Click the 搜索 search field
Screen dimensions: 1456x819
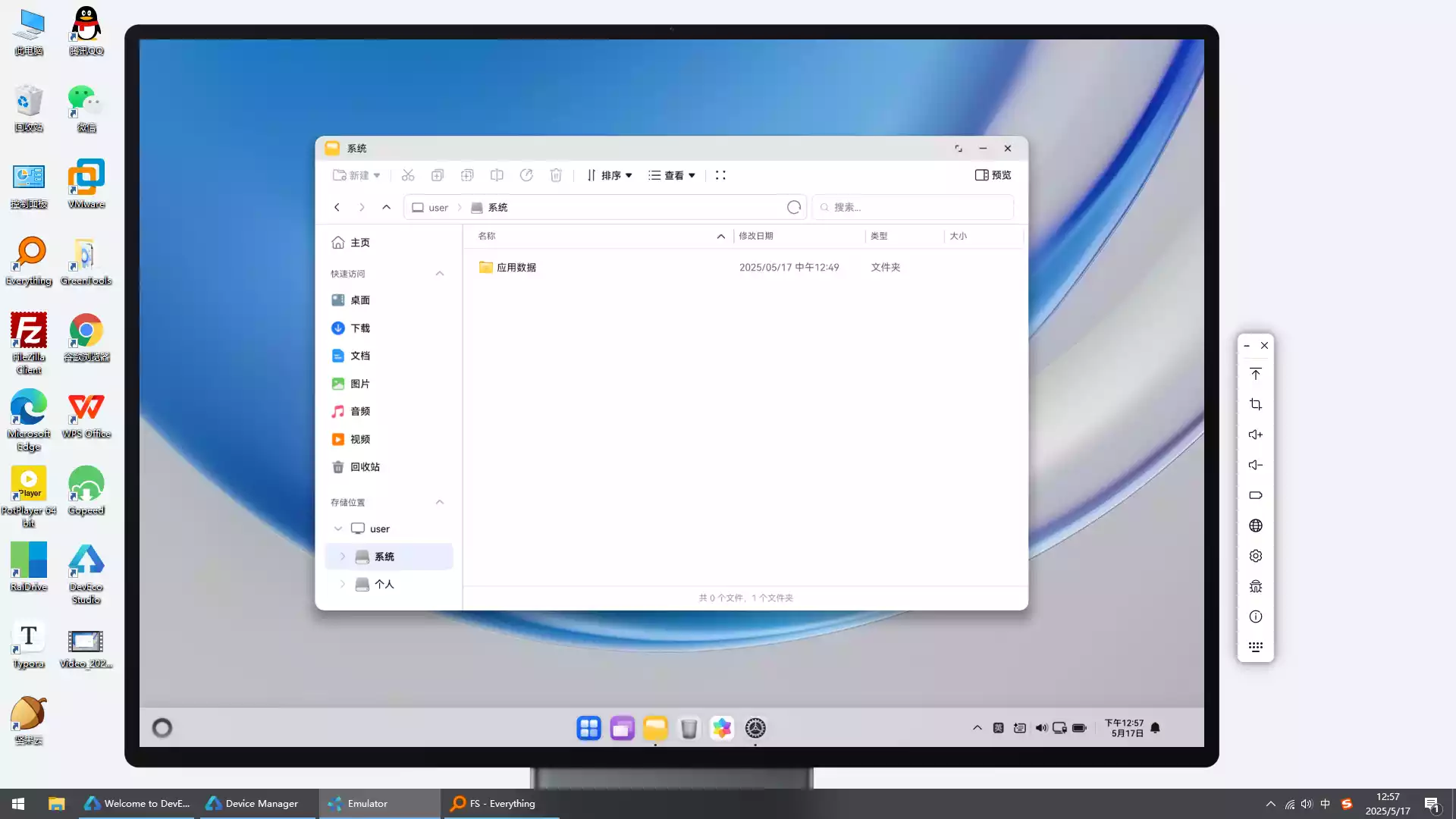(913, 207)
